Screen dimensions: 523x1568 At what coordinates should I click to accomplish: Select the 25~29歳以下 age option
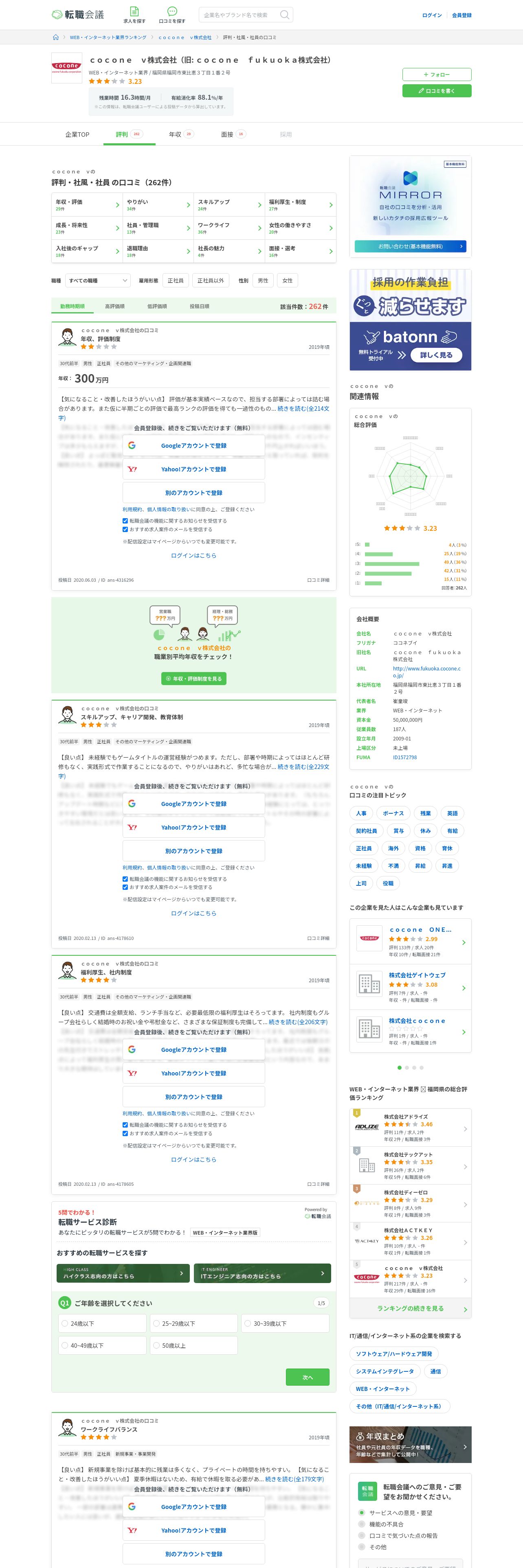pyautogui.click(x=193, y=1323)
